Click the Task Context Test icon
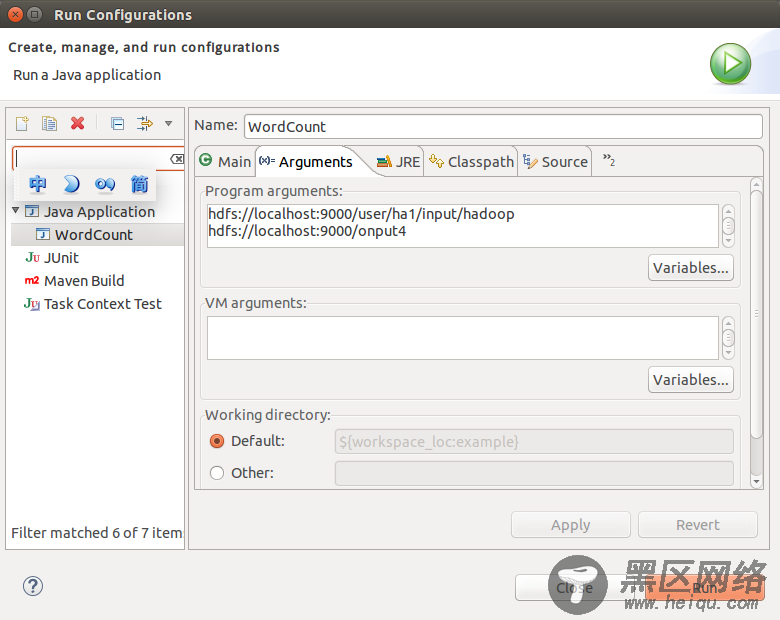The image size is (780, 620). point(32,304)
